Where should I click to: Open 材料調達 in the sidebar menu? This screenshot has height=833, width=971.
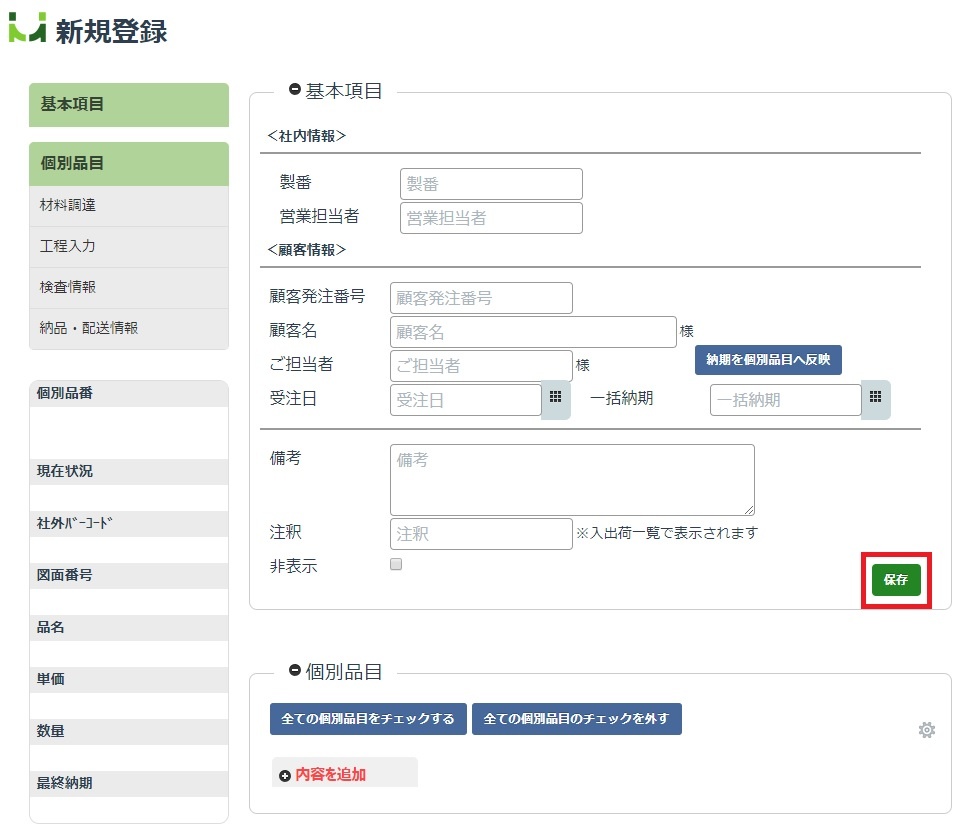(129, 206)
